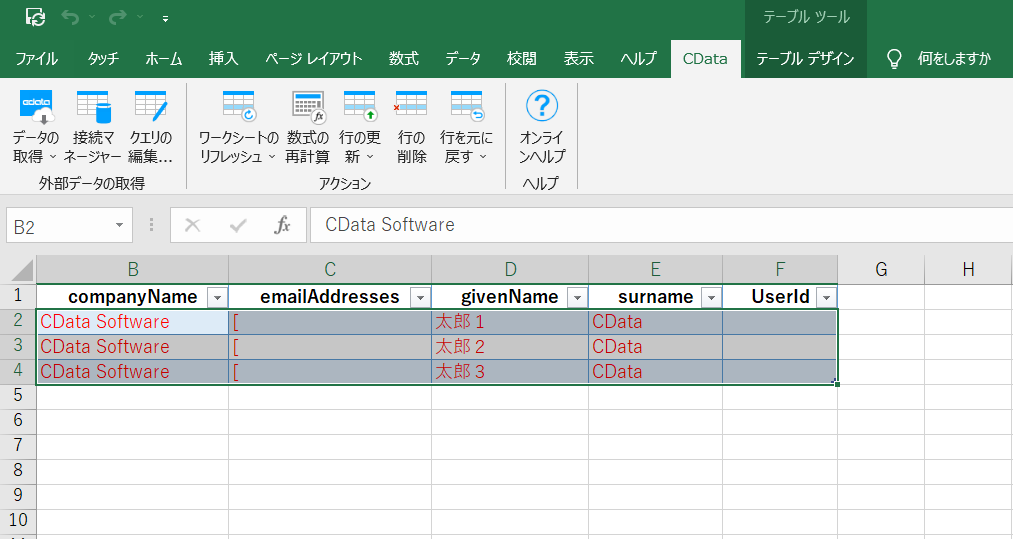Image resolution: width=1013 pixels, height=539 pixels.
Task: Open the givenName column filter dropdown
Action: point(577,297)
